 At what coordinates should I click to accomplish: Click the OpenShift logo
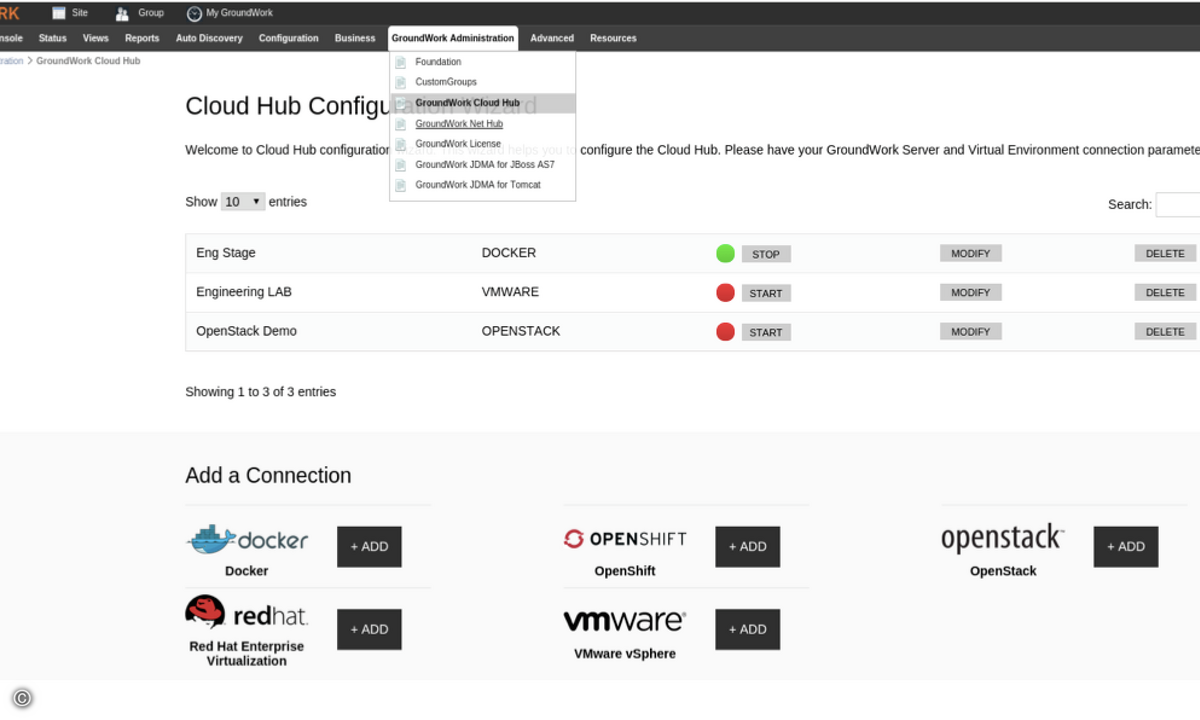tap(625, 539)
